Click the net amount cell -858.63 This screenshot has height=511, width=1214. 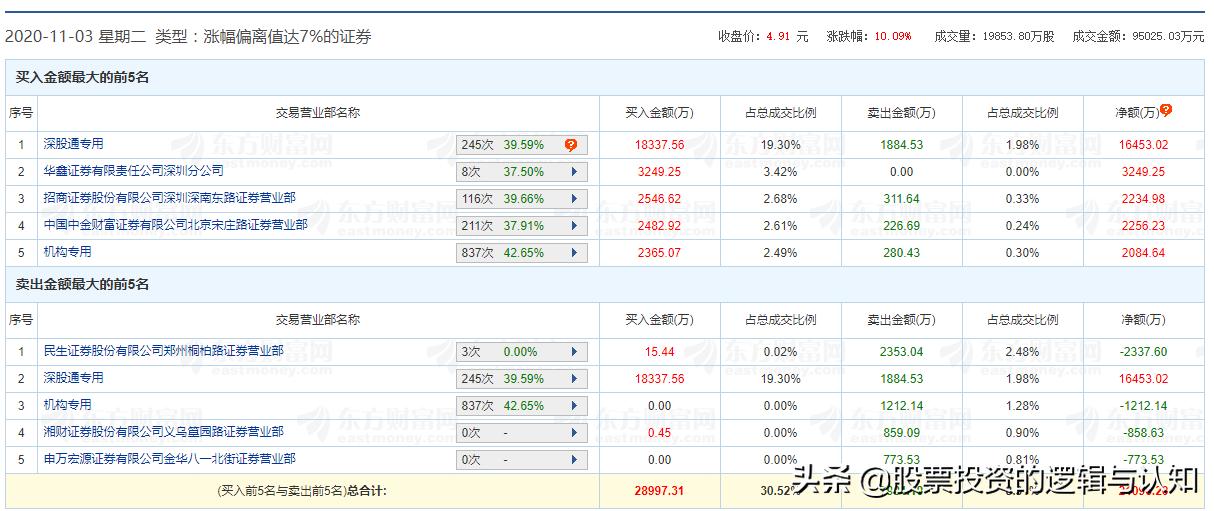click(x=1143, y=433)
